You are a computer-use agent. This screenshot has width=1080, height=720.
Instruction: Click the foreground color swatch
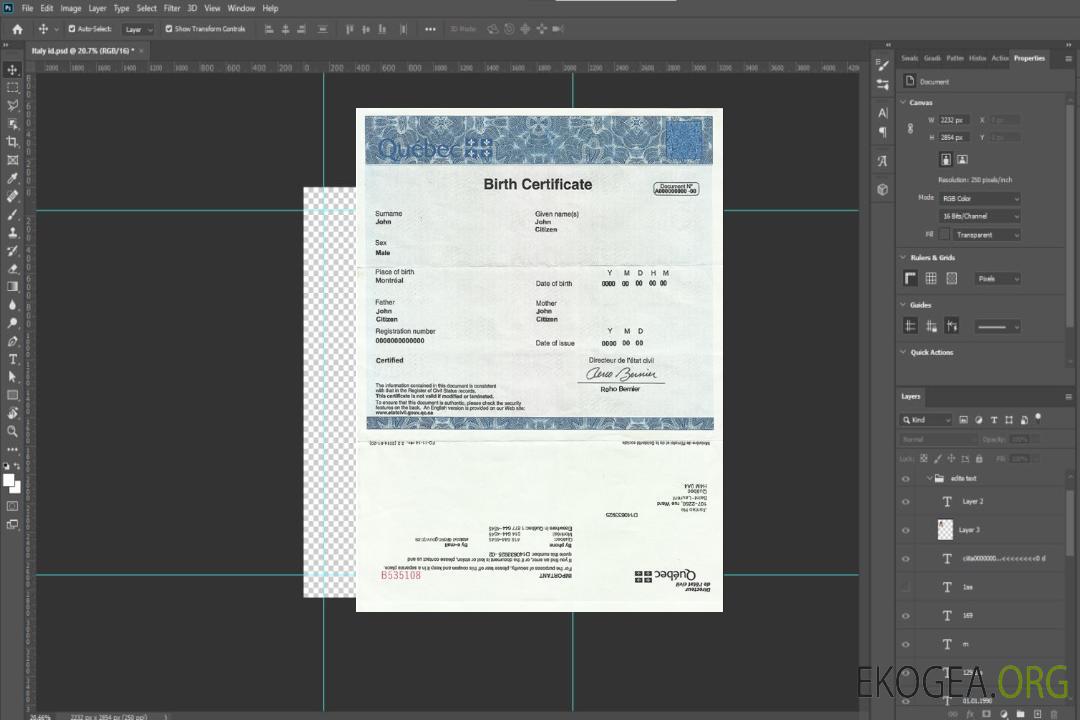(9, 481)
